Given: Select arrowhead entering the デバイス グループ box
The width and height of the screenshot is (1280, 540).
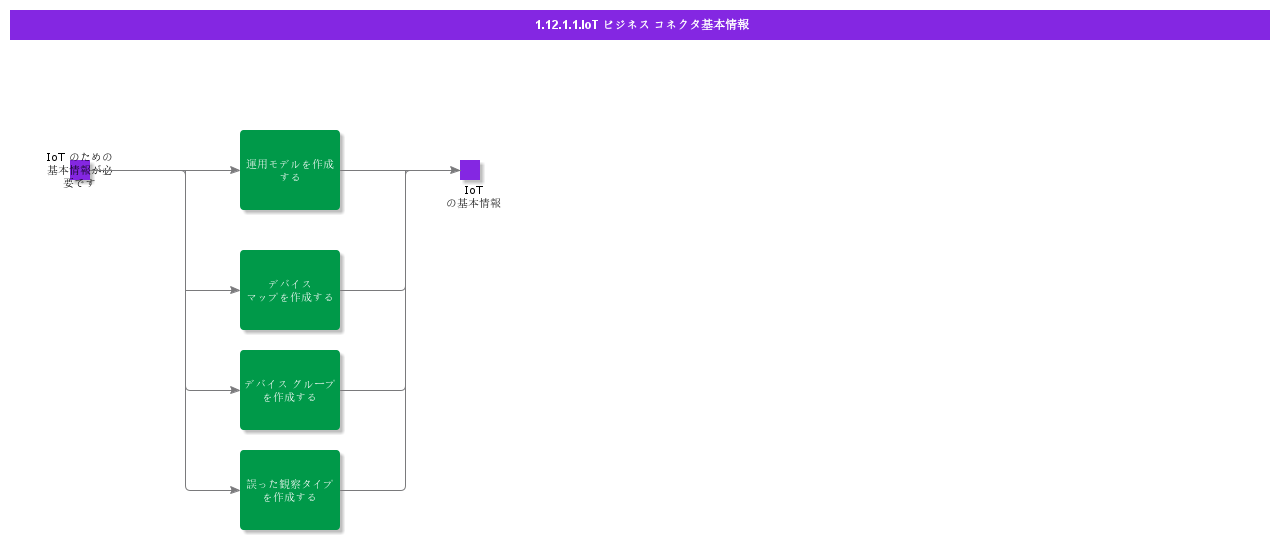Looking at the screenshot, I should pyautogui.click(x=234, y=390).
